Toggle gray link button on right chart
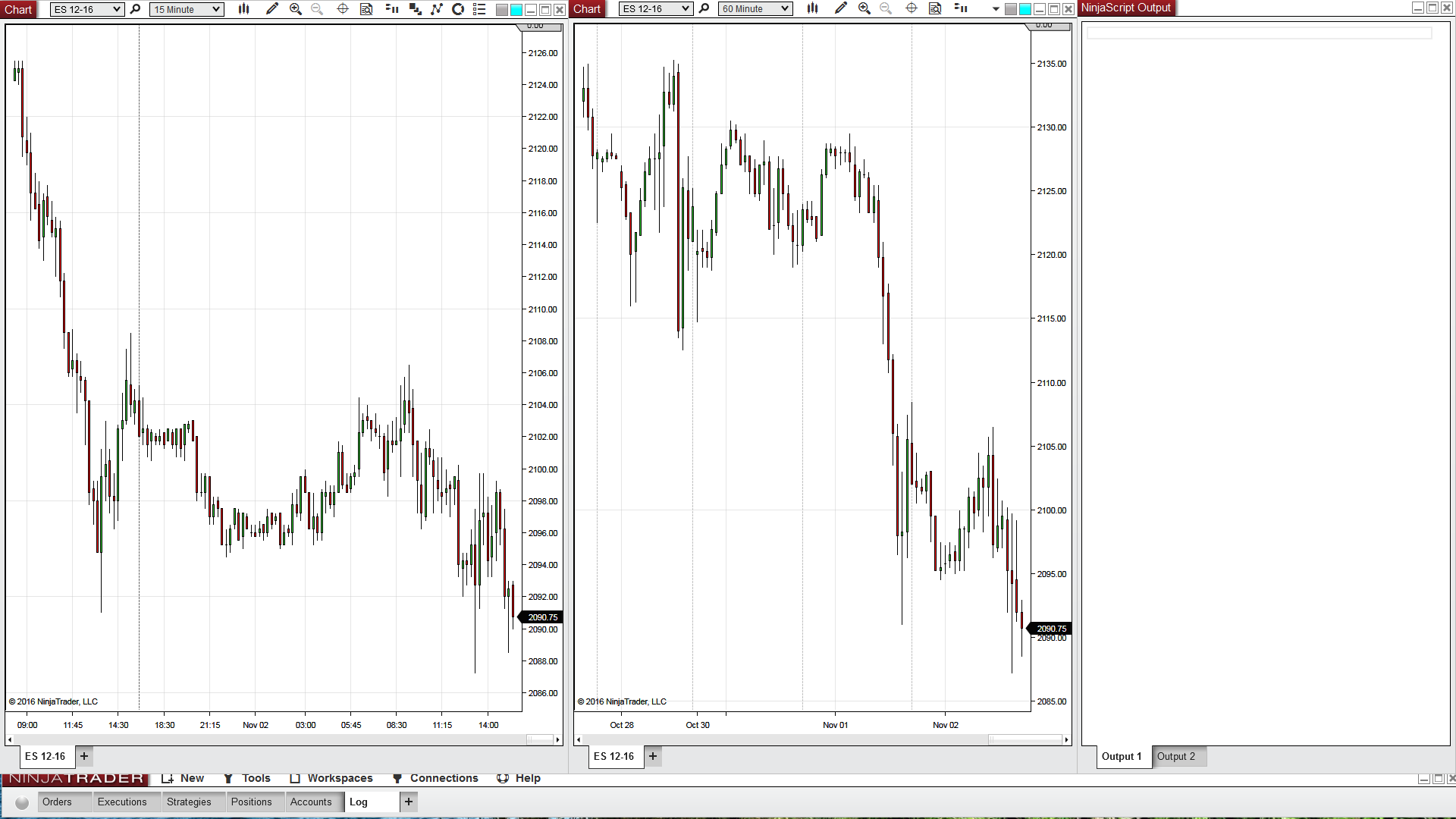Viewport: 1456px width, 819px height. (x=1011, y=9)
